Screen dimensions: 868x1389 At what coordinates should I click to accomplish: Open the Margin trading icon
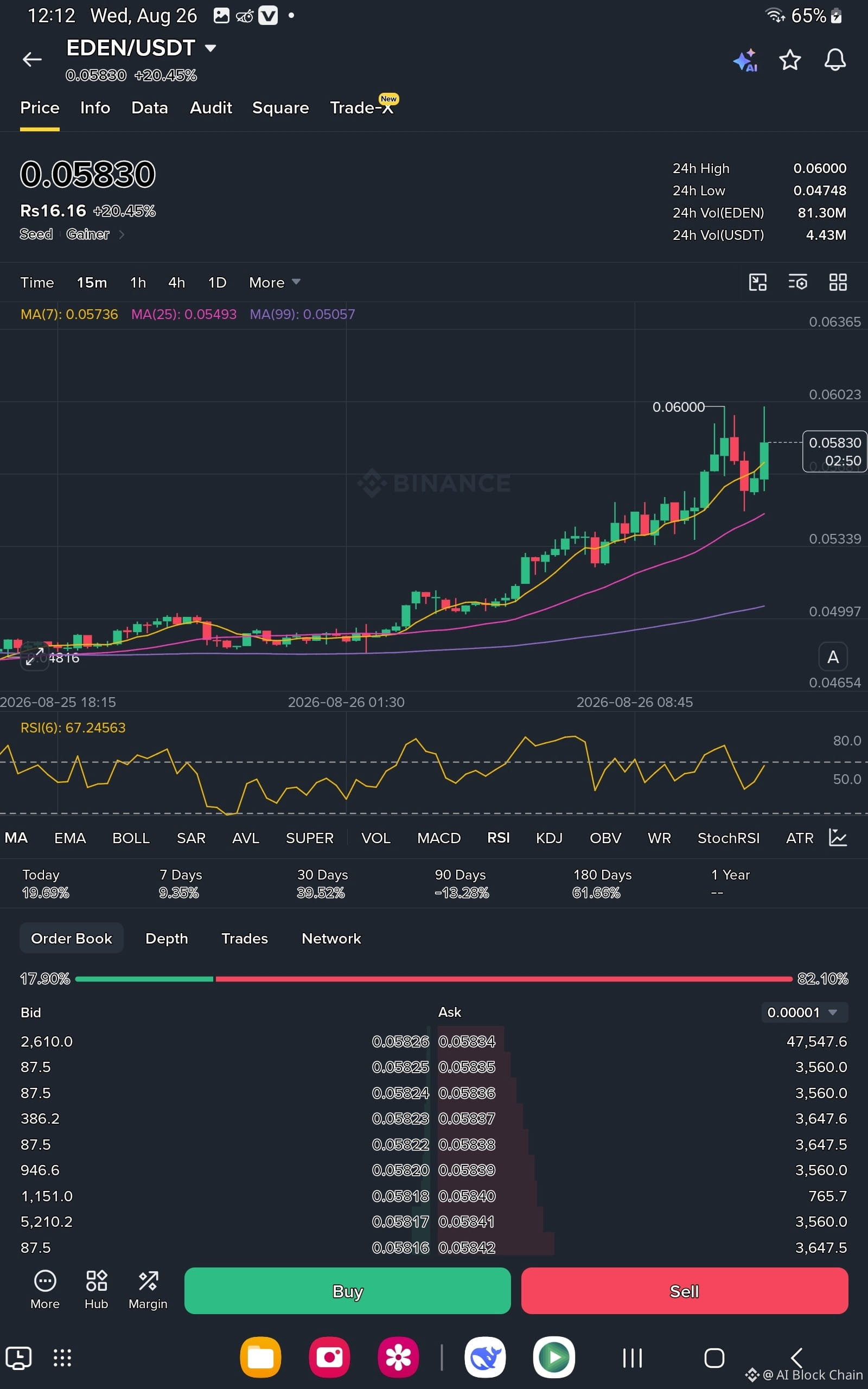point(148,1290)
